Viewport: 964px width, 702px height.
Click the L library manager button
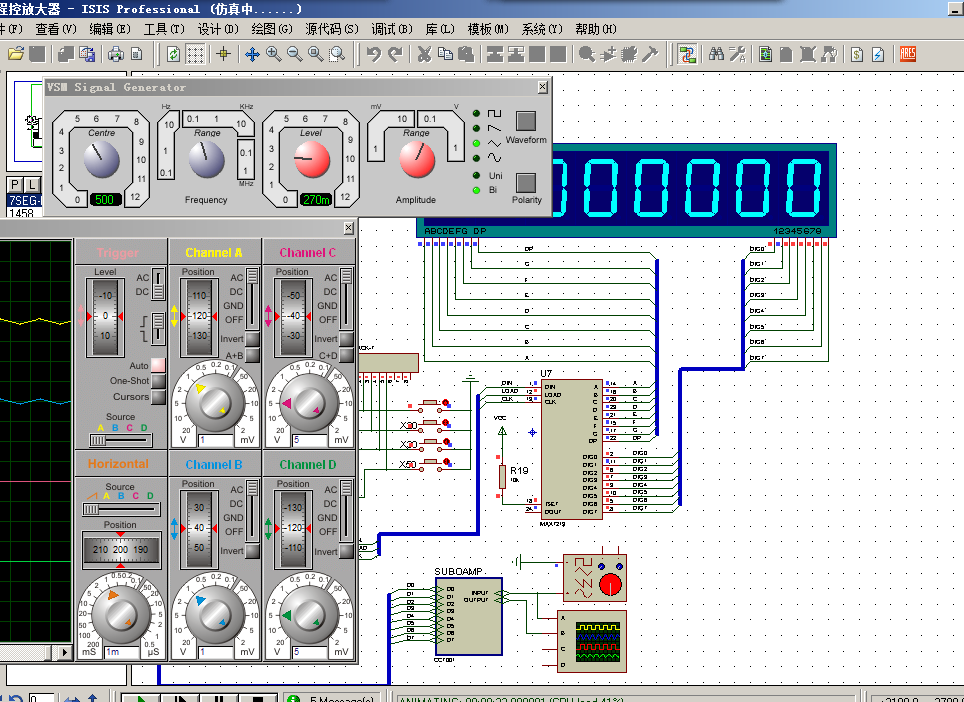coord(31,184)
